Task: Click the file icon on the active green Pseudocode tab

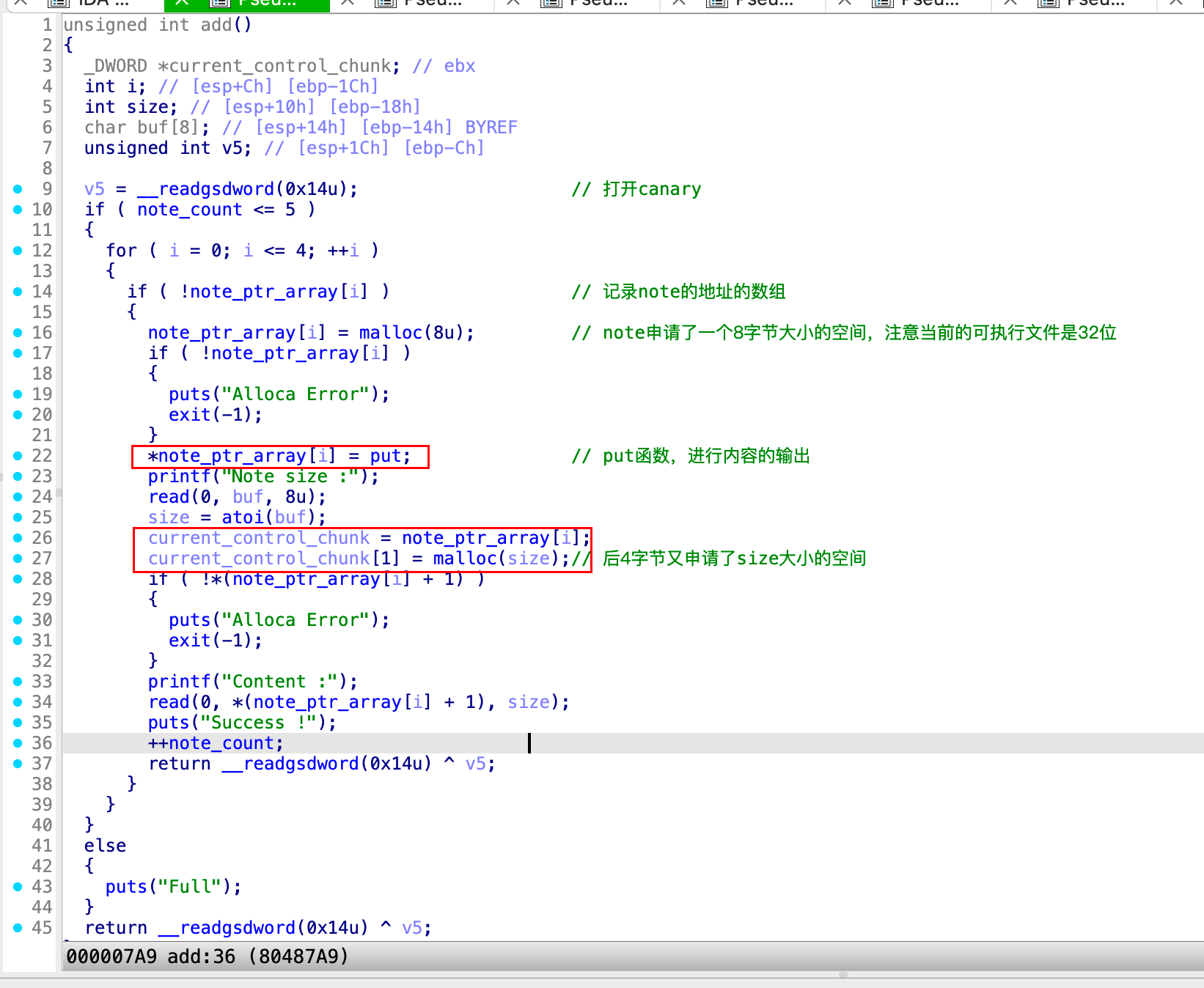Action: click(x=219, y=4)
